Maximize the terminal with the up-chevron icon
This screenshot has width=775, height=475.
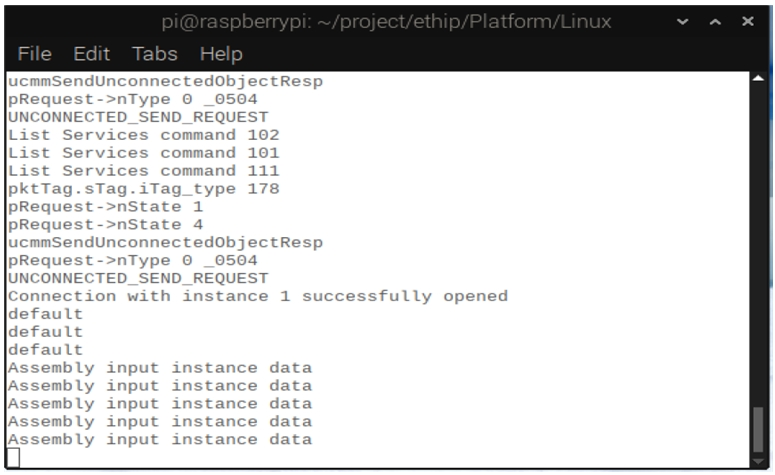[715, 22]
